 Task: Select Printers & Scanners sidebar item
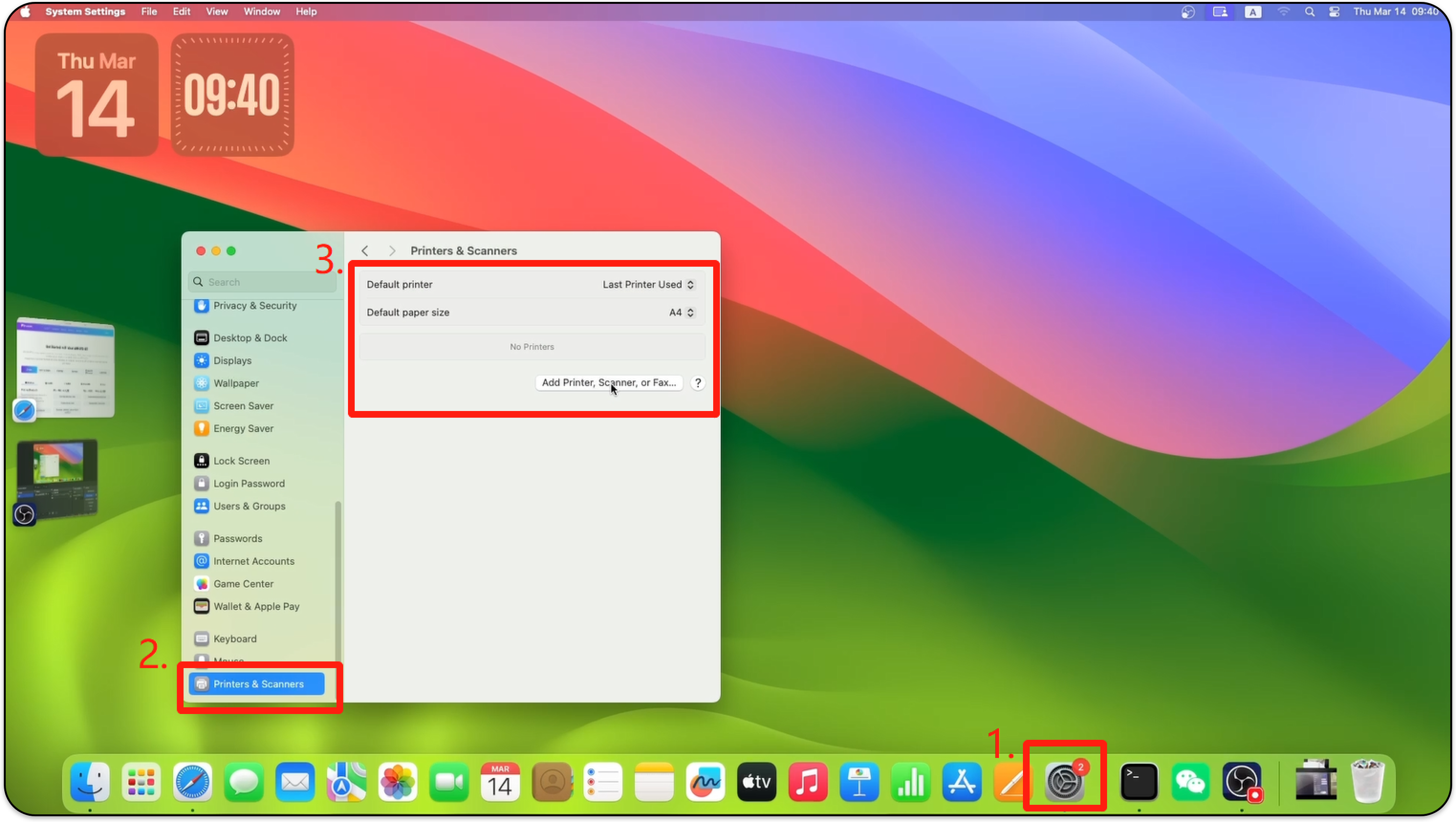[x=258, y=683]
